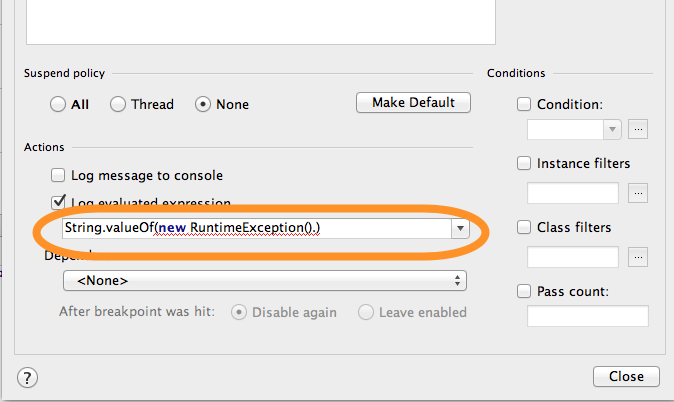The width and height of the screenshot is (674, 402).
Task: Open the <None> depends-on dropdown
Action: pyautogui.click(x=265, y=281)
